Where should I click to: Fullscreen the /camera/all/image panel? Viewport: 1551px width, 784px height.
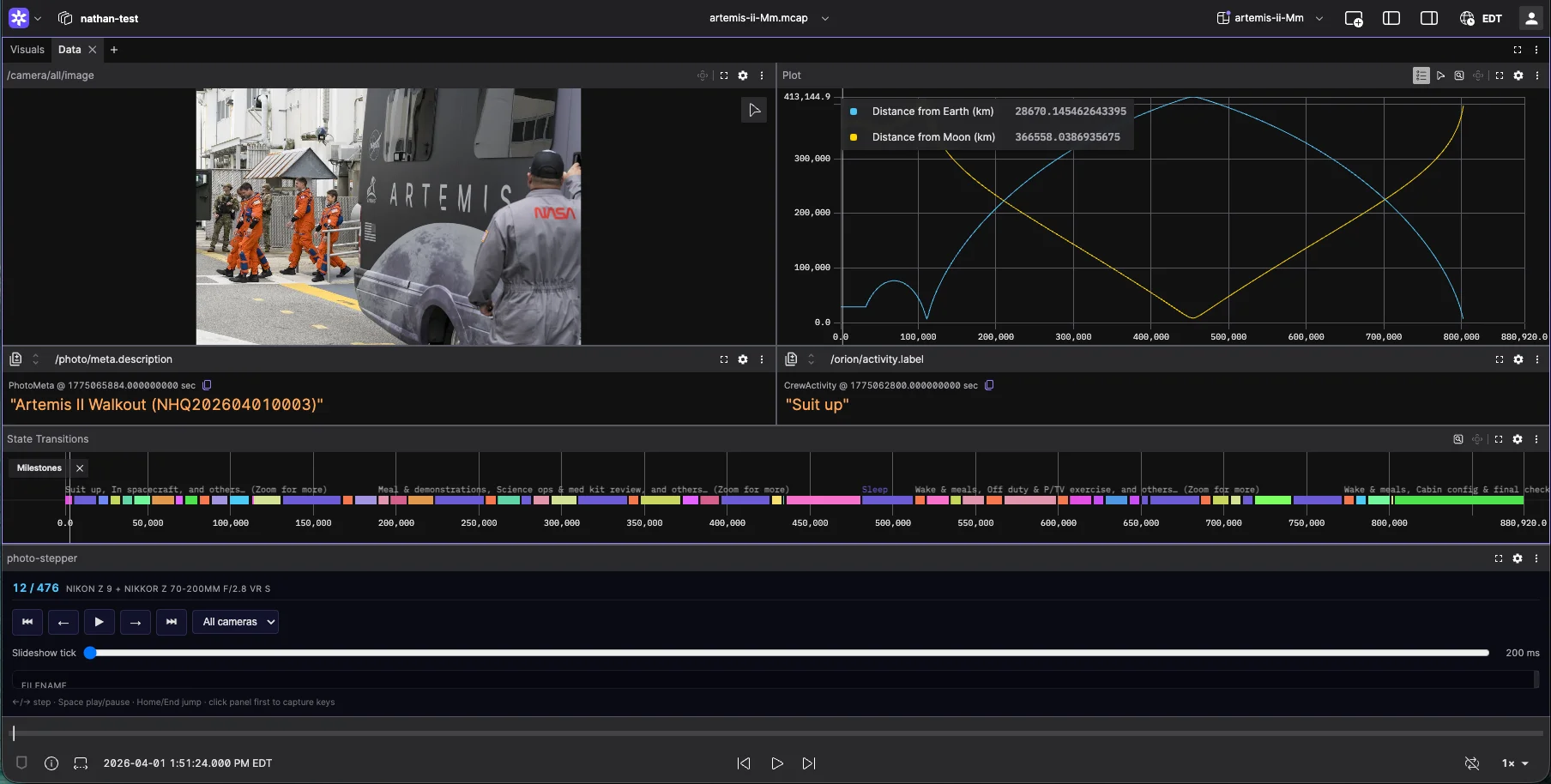click(x=724, y=75)
